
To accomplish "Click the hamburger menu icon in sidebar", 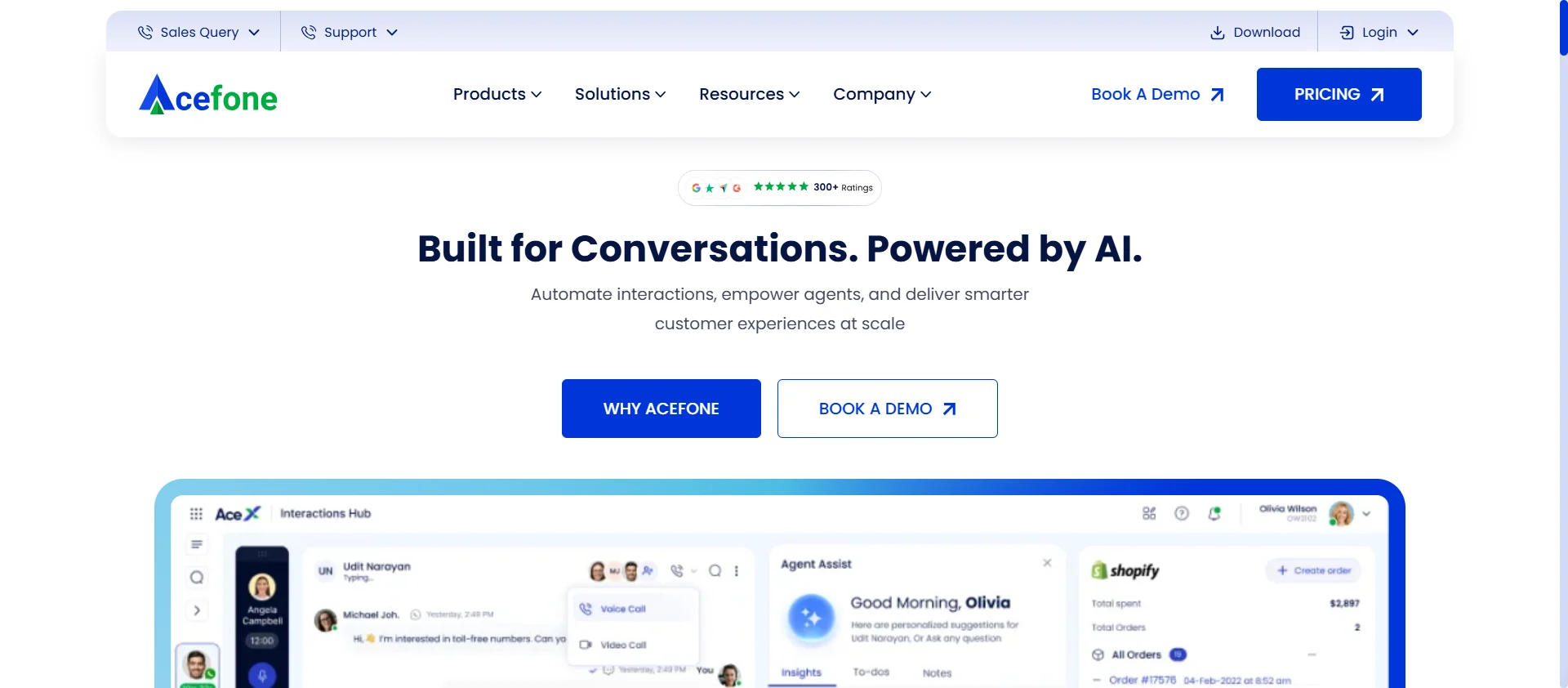I will point(197,544).
